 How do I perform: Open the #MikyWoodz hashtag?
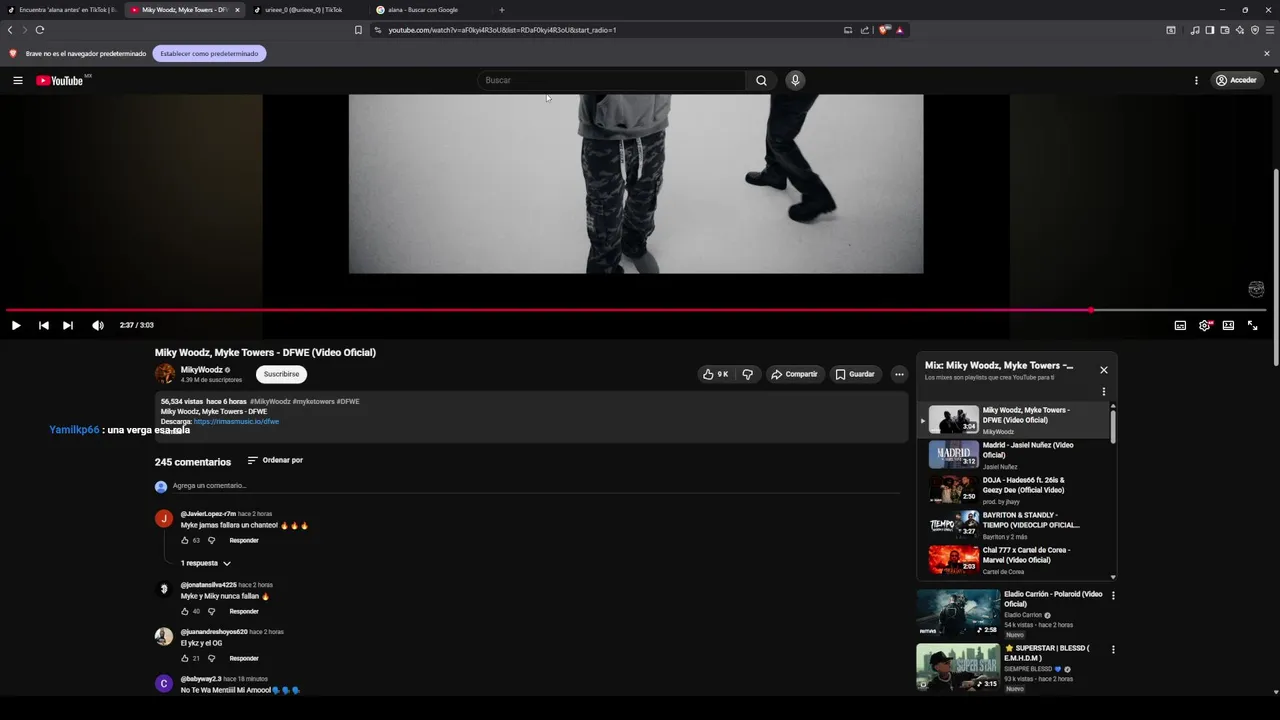click(x=270, y=401)
